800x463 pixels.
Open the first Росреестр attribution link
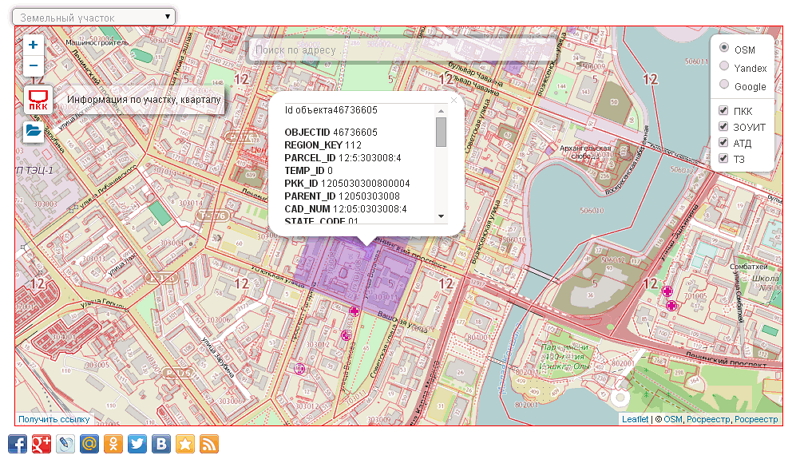(708, 419)
